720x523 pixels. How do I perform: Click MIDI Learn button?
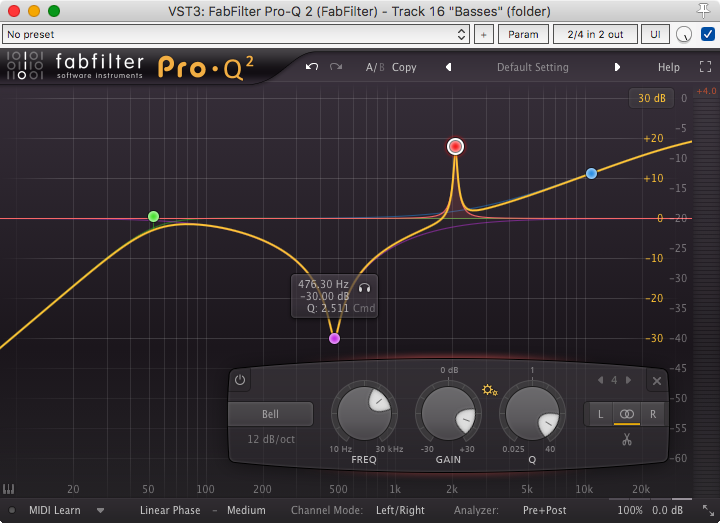[x=55, y=510]
